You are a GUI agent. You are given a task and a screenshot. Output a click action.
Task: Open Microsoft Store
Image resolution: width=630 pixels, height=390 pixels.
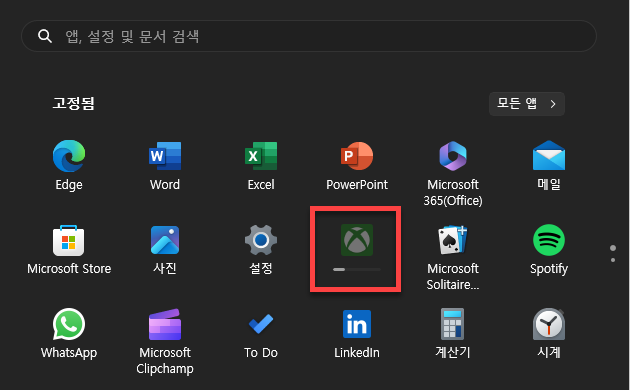pyautogui.click(x=69, y=249)
